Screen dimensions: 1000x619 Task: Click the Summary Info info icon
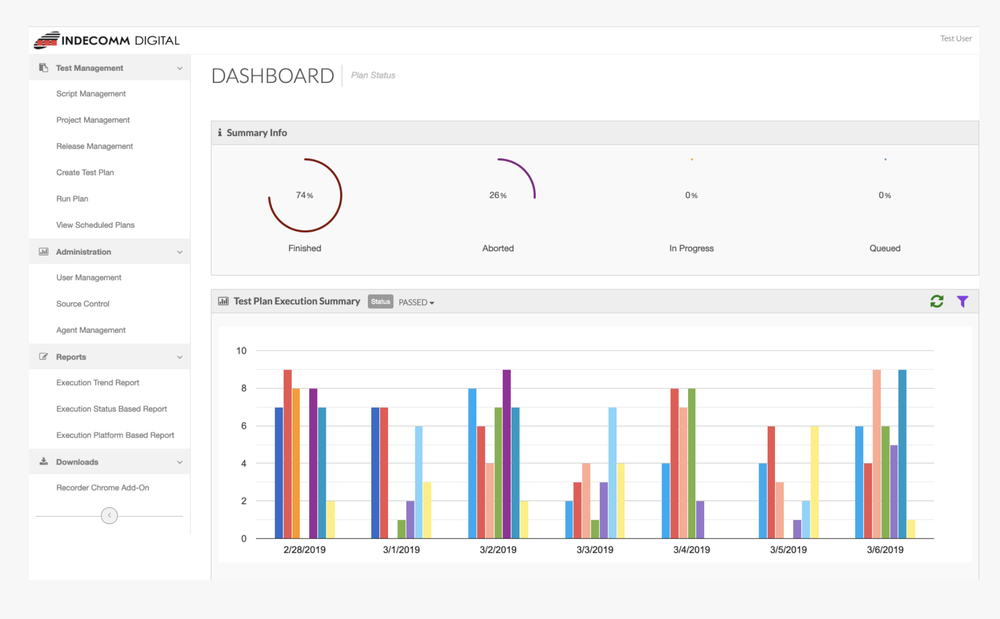[x=219, y=133]
